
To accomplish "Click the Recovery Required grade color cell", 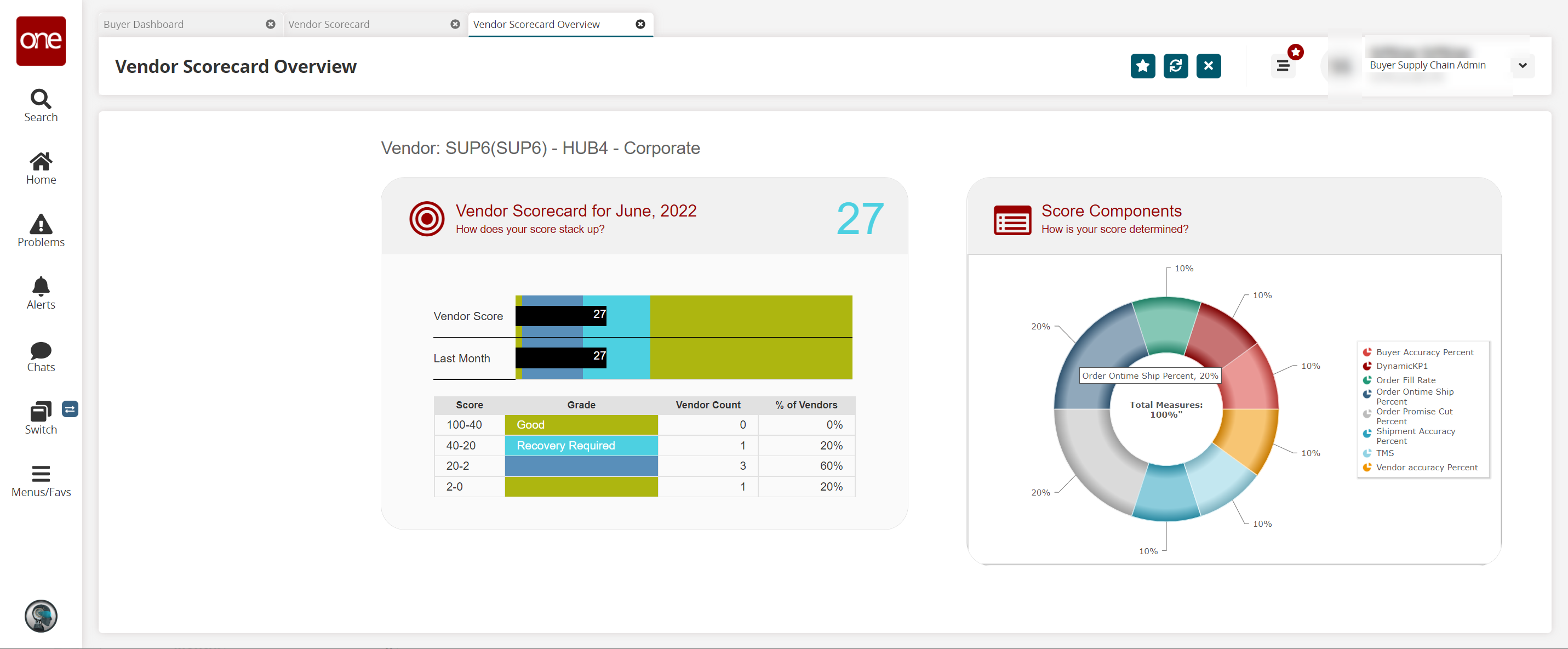I will [x=581, y=446].
